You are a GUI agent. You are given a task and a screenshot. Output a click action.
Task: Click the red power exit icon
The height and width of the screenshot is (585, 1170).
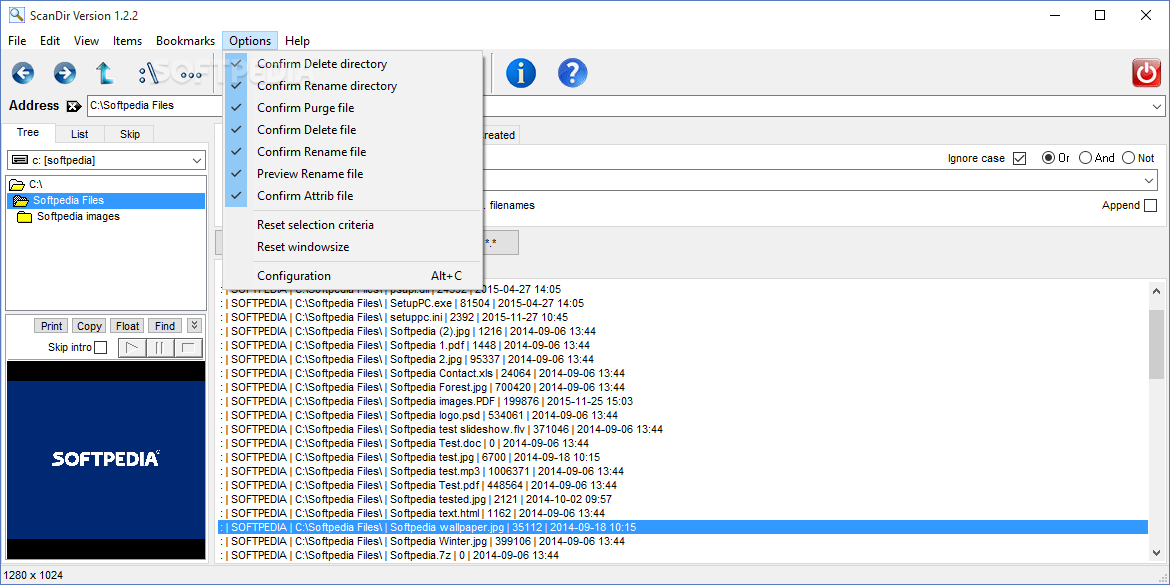(1146, 73)
